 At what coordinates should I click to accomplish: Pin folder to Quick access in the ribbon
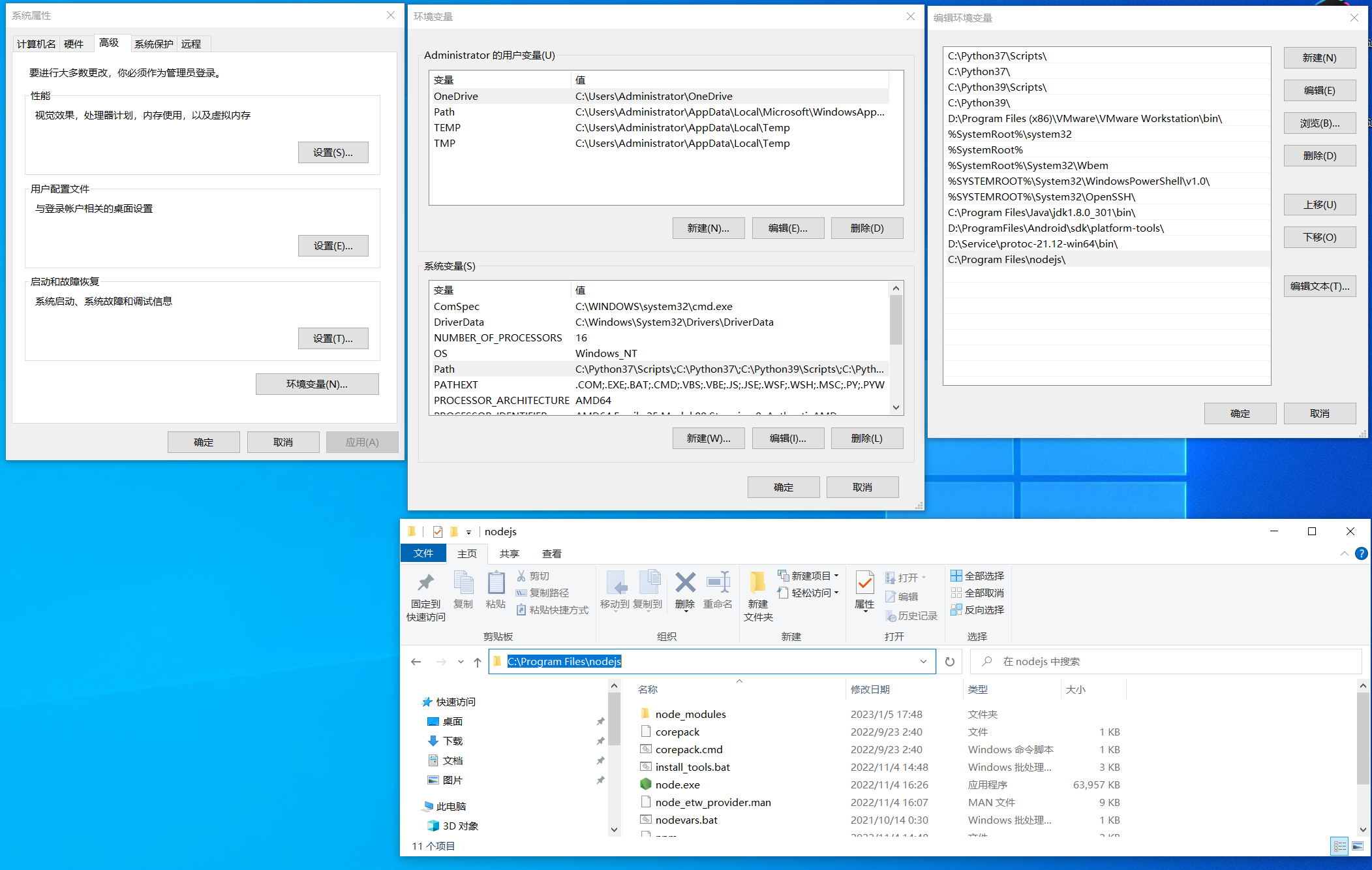tap(425, 597)
